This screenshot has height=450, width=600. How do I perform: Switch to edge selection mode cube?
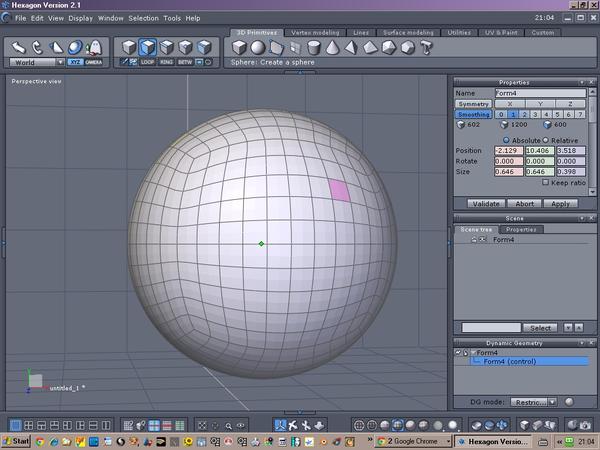point(166,48)
